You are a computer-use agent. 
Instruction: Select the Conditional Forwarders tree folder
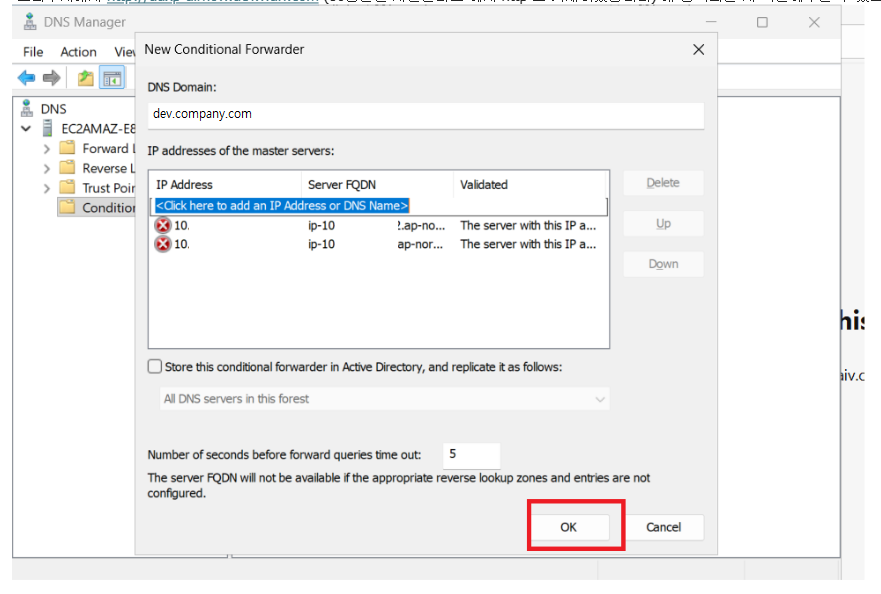[x=98, y=208]
